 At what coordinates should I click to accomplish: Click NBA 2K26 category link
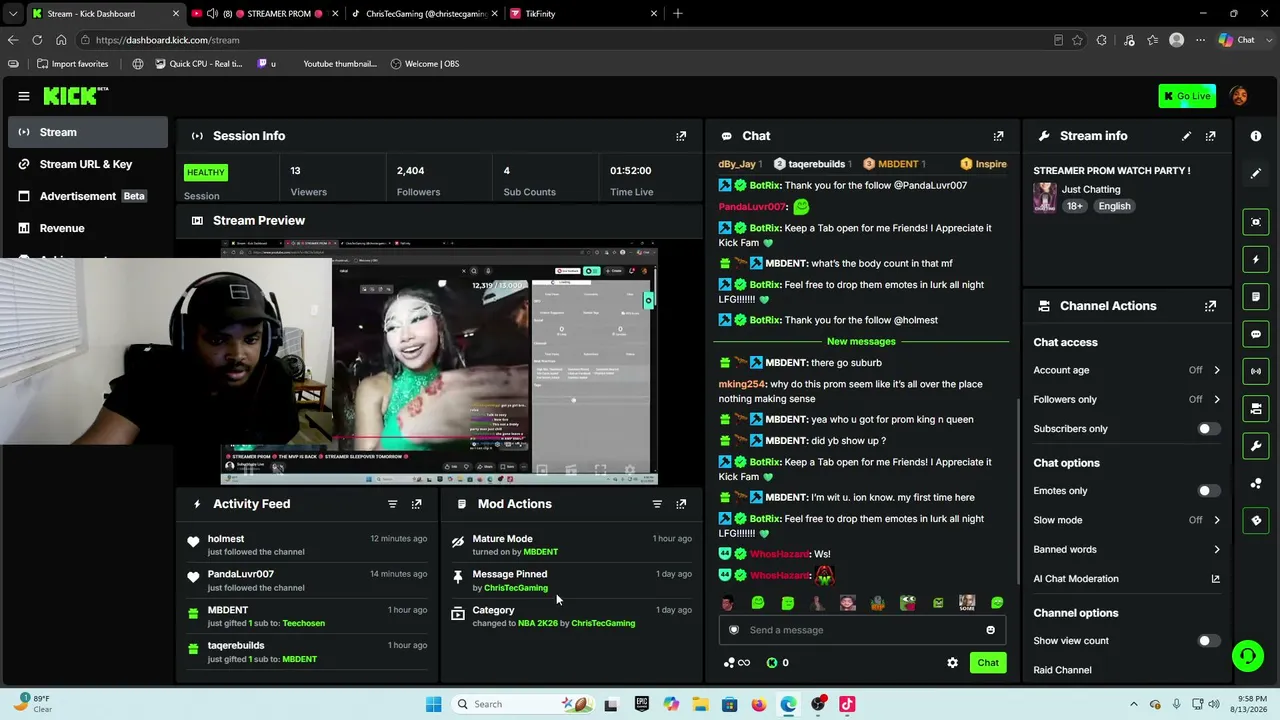[538, 624]
